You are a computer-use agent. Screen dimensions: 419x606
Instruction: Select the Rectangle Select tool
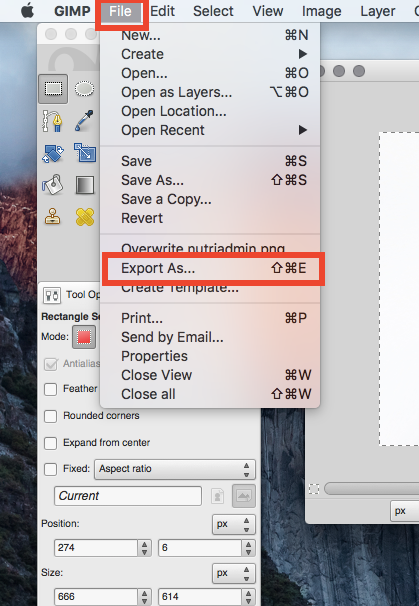(x=53, y=89)
